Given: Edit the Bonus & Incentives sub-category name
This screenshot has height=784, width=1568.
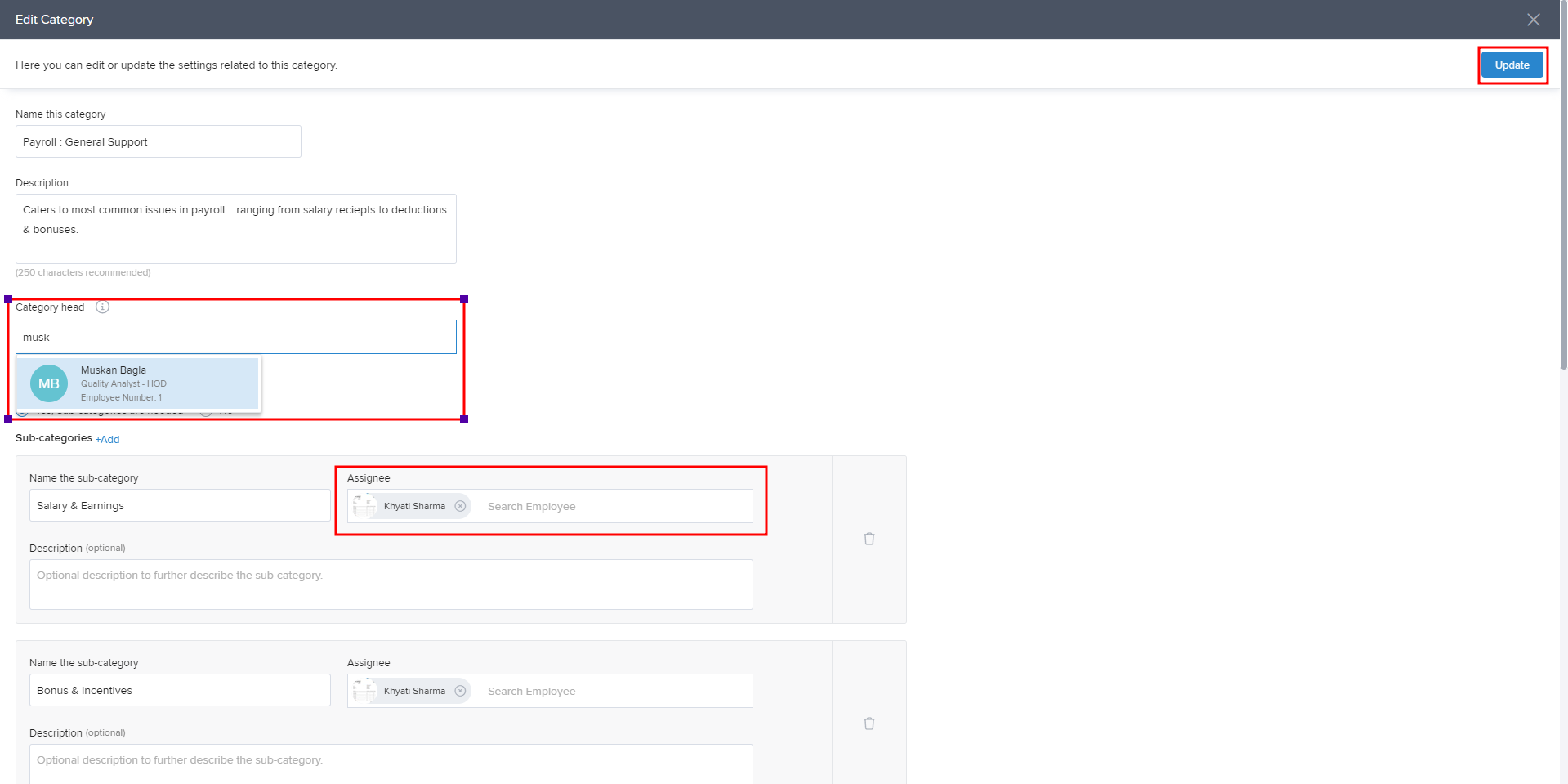Looking at the screenshot, I should pos(180,691).
